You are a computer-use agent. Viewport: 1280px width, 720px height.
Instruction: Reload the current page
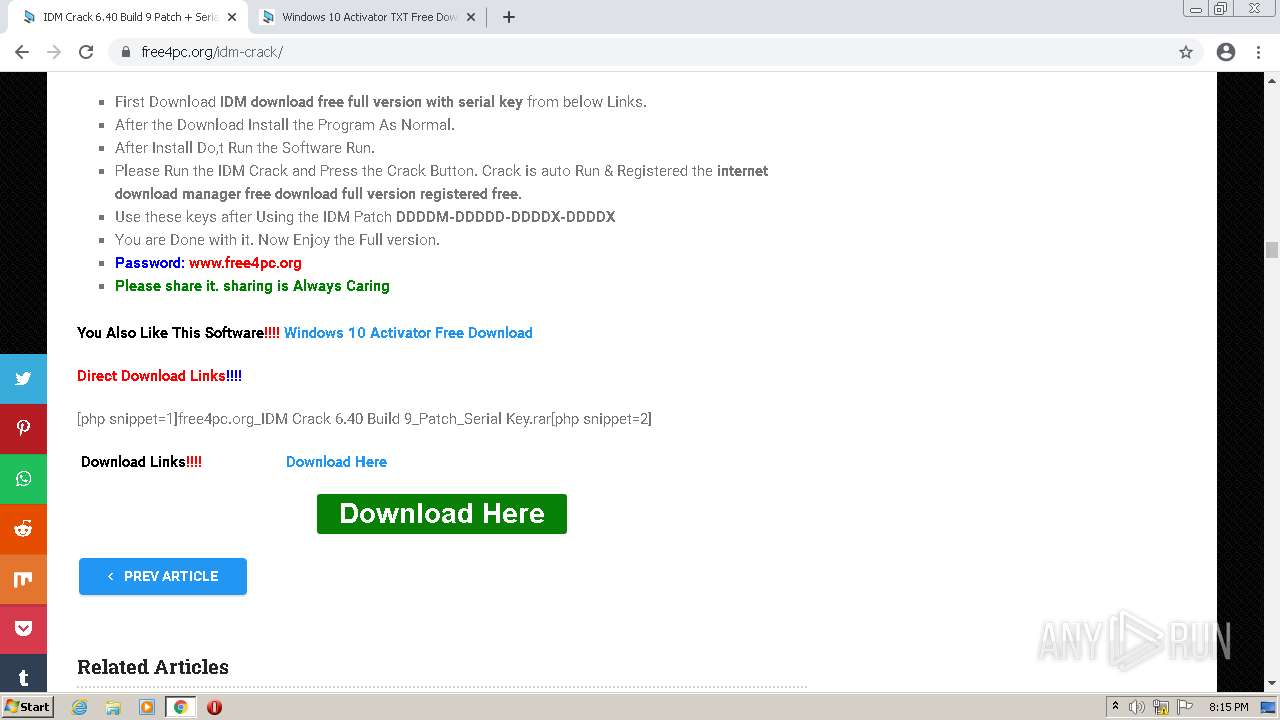pos(86,52)
